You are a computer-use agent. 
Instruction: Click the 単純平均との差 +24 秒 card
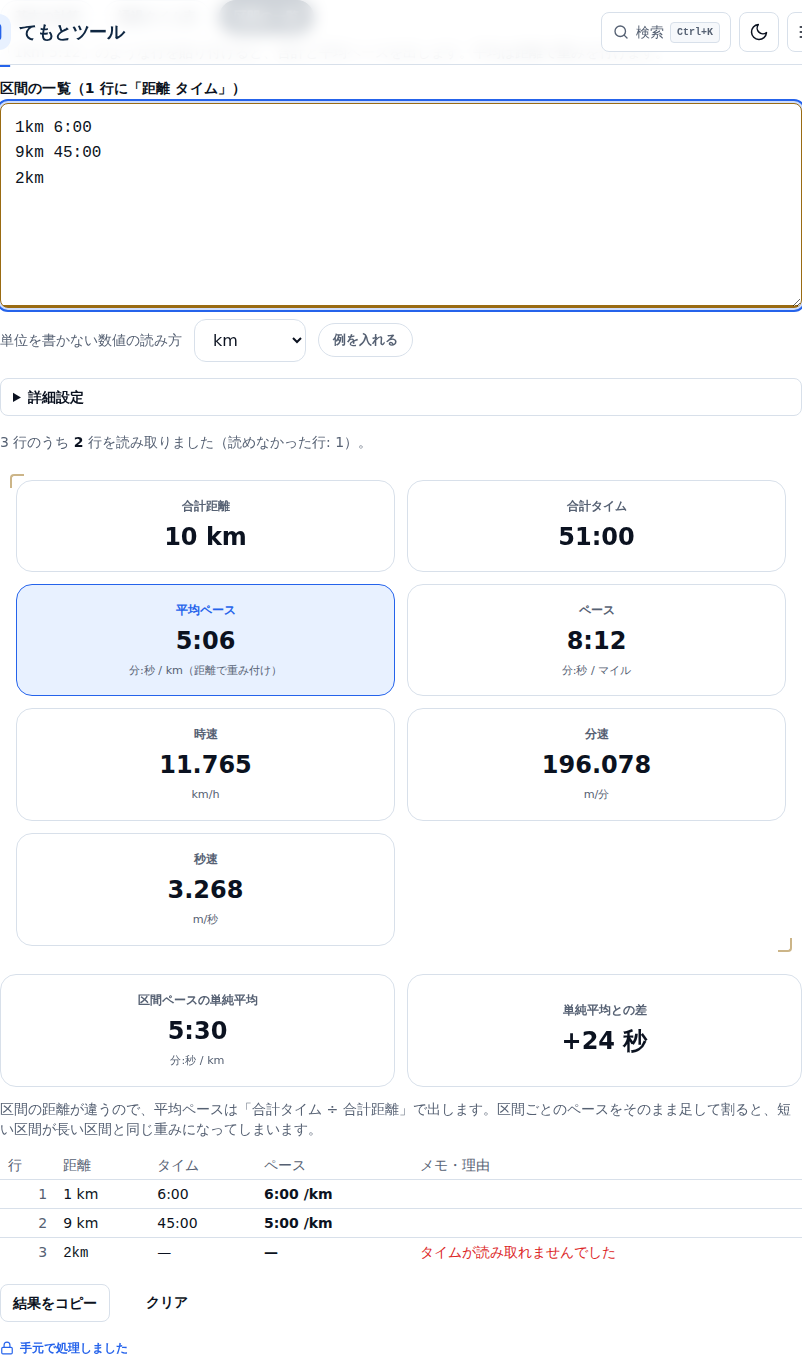pyautogui.click(x=604, y=1030)
